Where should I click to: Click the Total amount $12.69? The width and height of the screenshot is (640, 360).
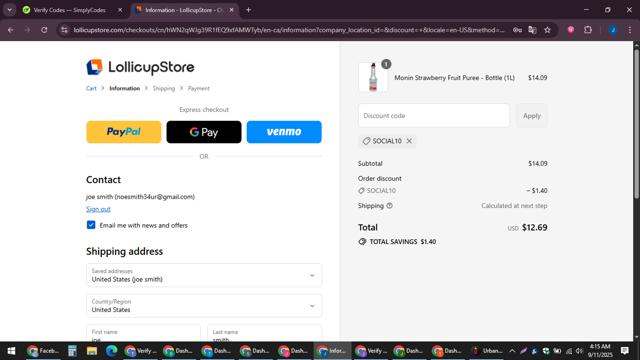tap(534, 227)
